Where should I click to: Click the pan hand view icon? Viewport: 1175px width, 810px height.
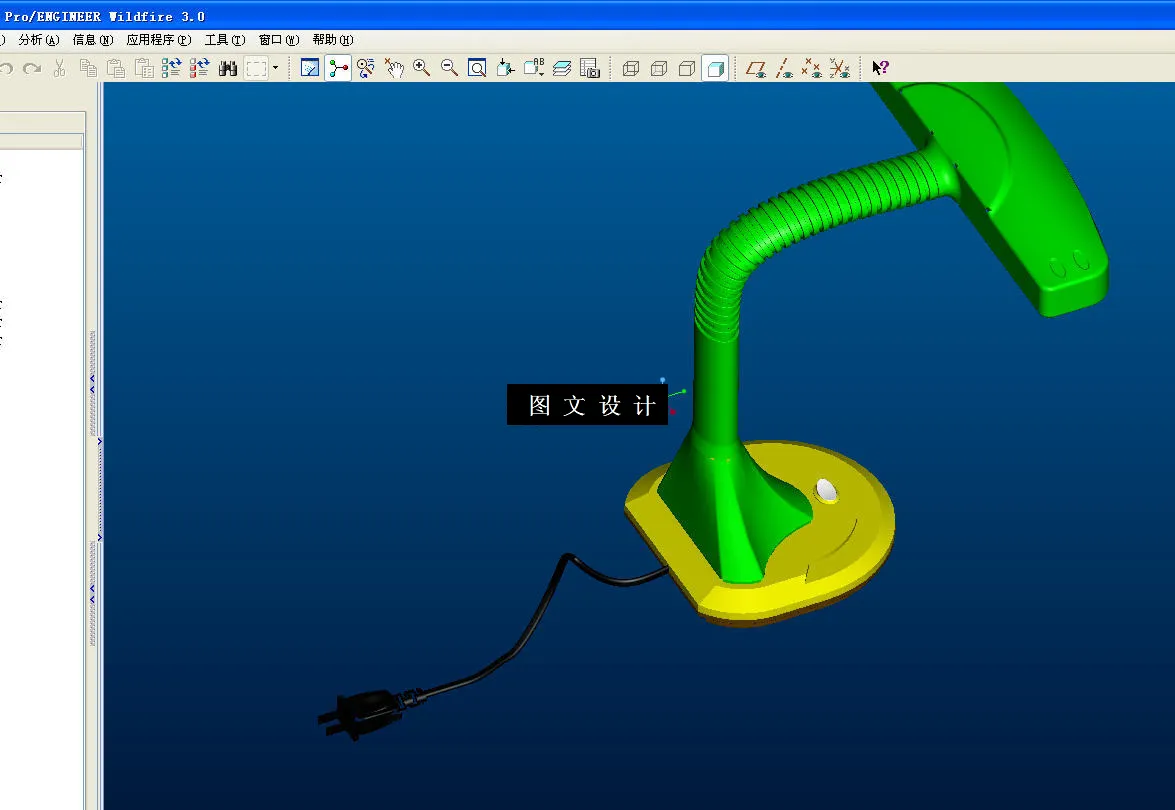[x=394, y=69]
